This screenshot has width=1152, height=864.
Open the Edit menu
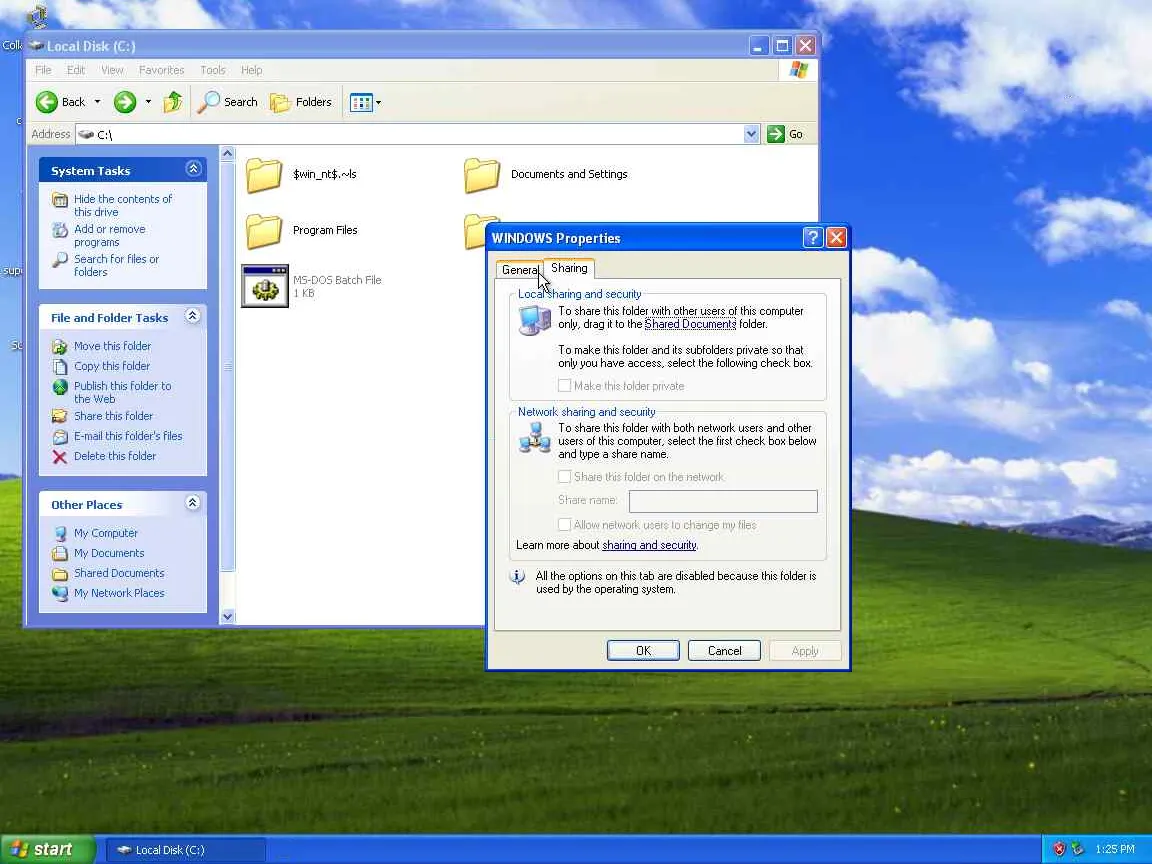76,70
